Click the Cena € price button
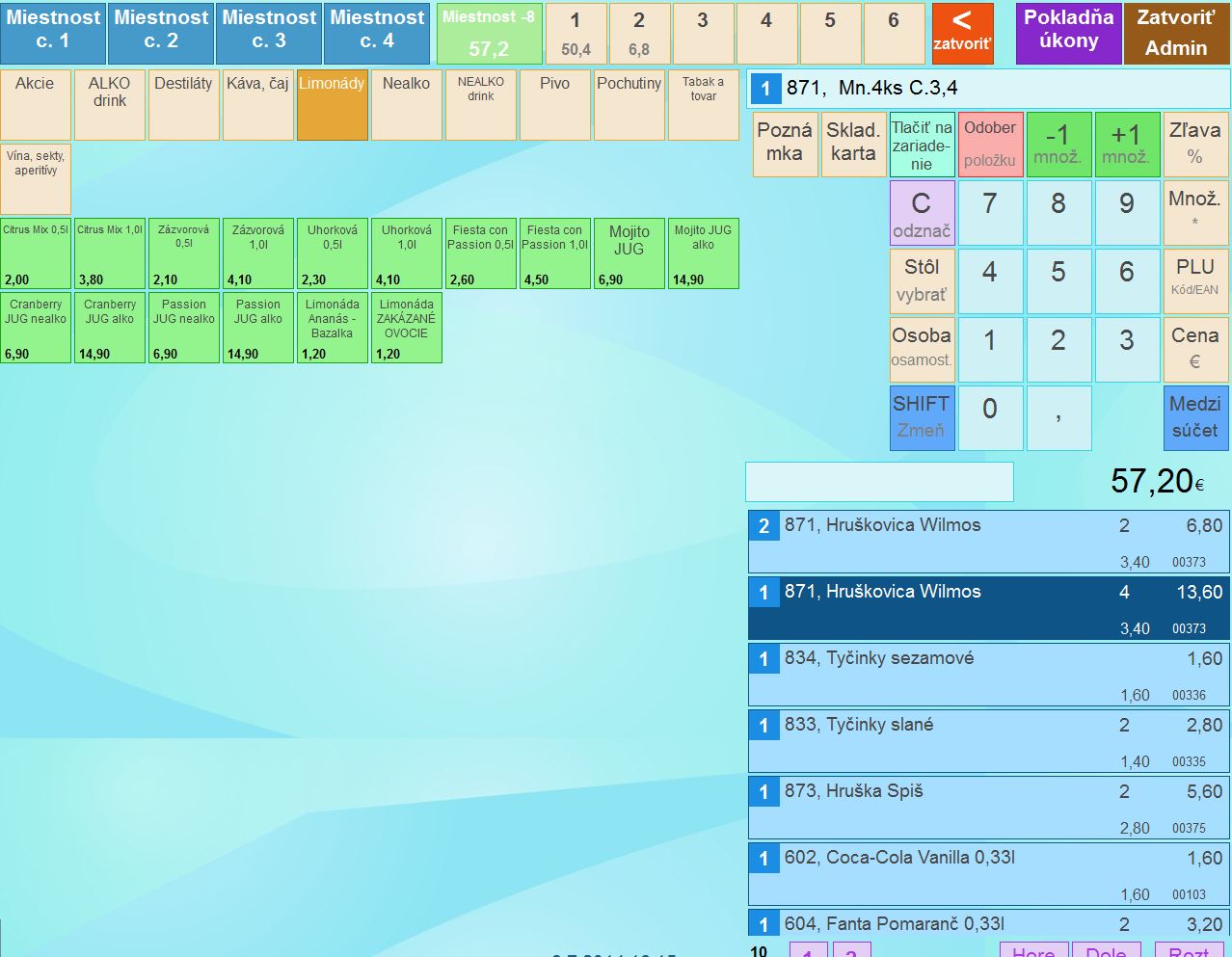The height and width of the screenshot is (957, 1232). (x=1194, y=349)
